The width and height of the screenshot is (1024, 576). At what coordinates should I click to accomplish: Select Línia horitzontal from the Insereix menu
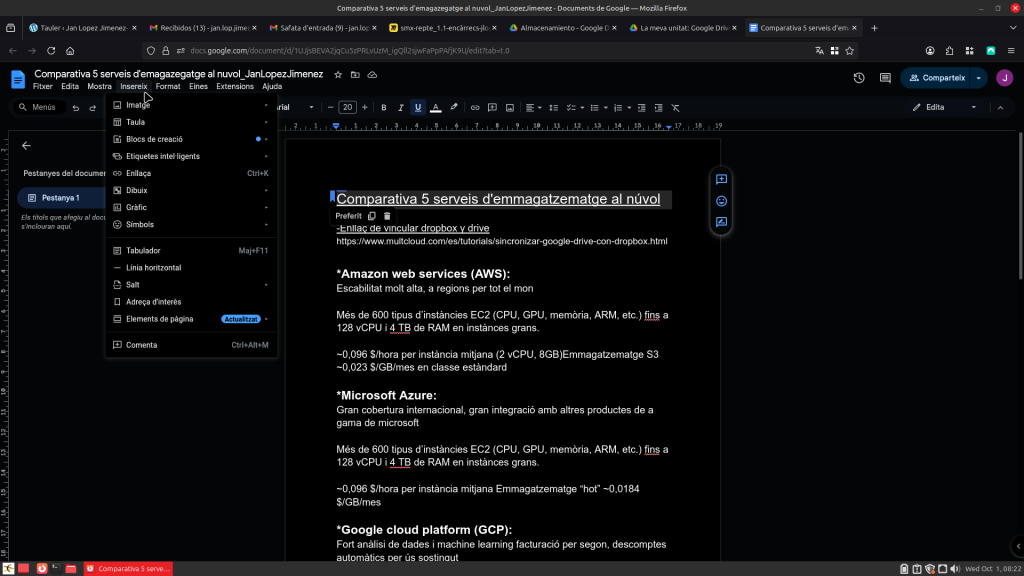pyautogui.click(x=153, y=268)
